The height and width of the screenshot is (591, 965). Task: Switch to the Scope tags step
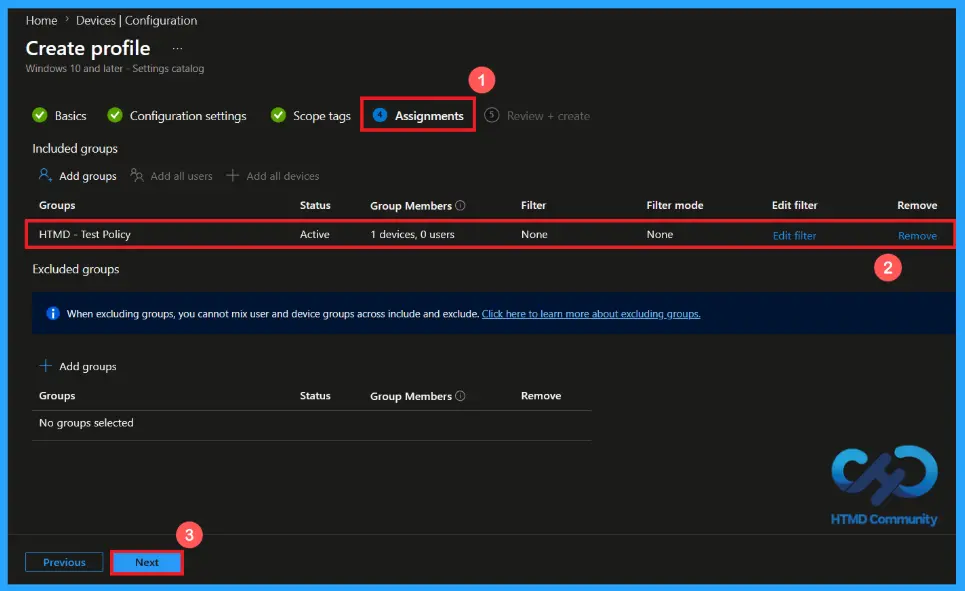click(x=321, y=116)
